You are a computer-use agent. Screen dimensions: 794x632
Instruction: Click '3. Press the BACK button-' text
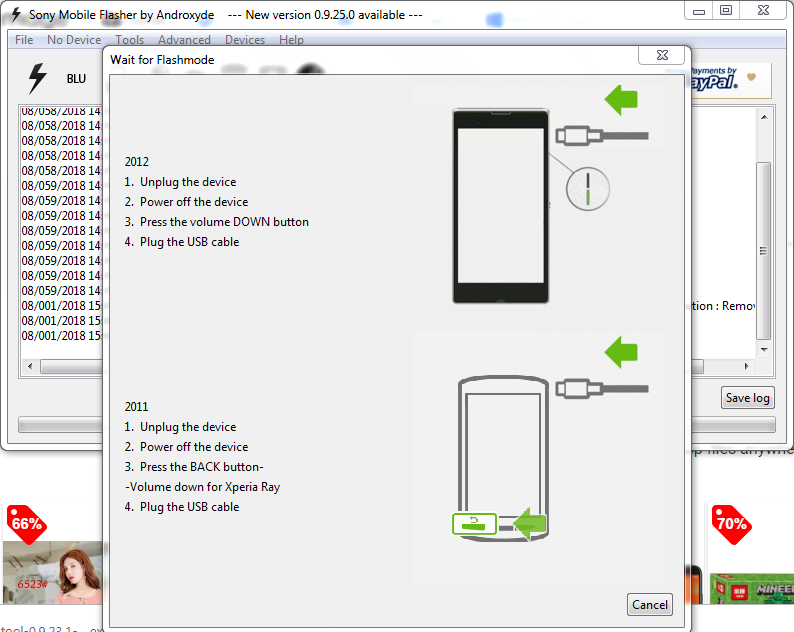click(x=194, y=467)
